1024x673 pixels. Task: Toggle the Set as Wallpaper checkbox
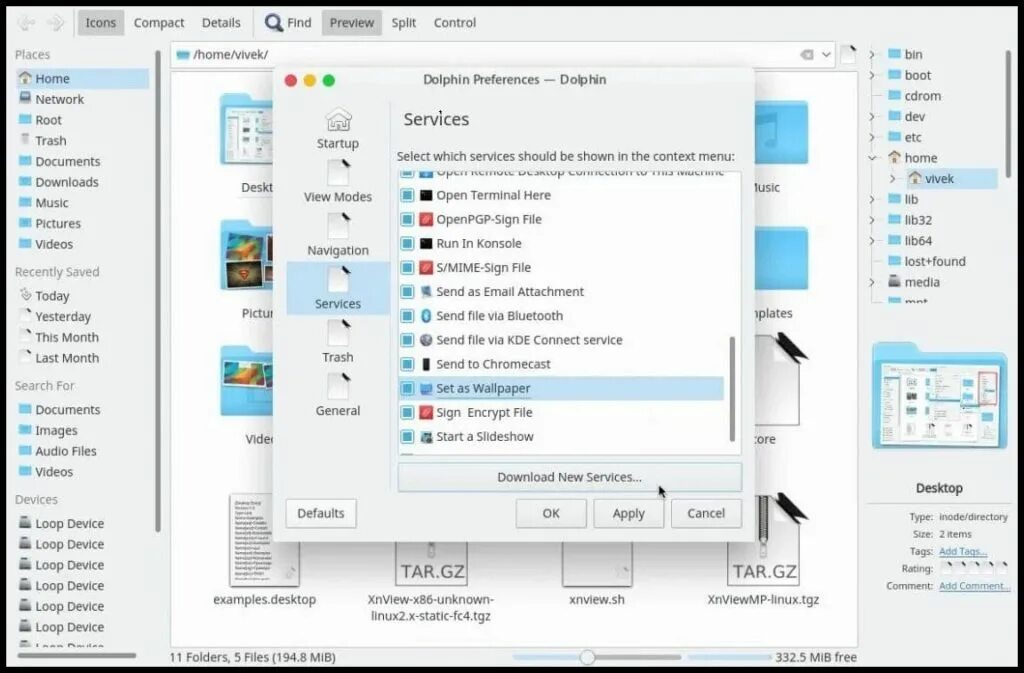[407, 388]
